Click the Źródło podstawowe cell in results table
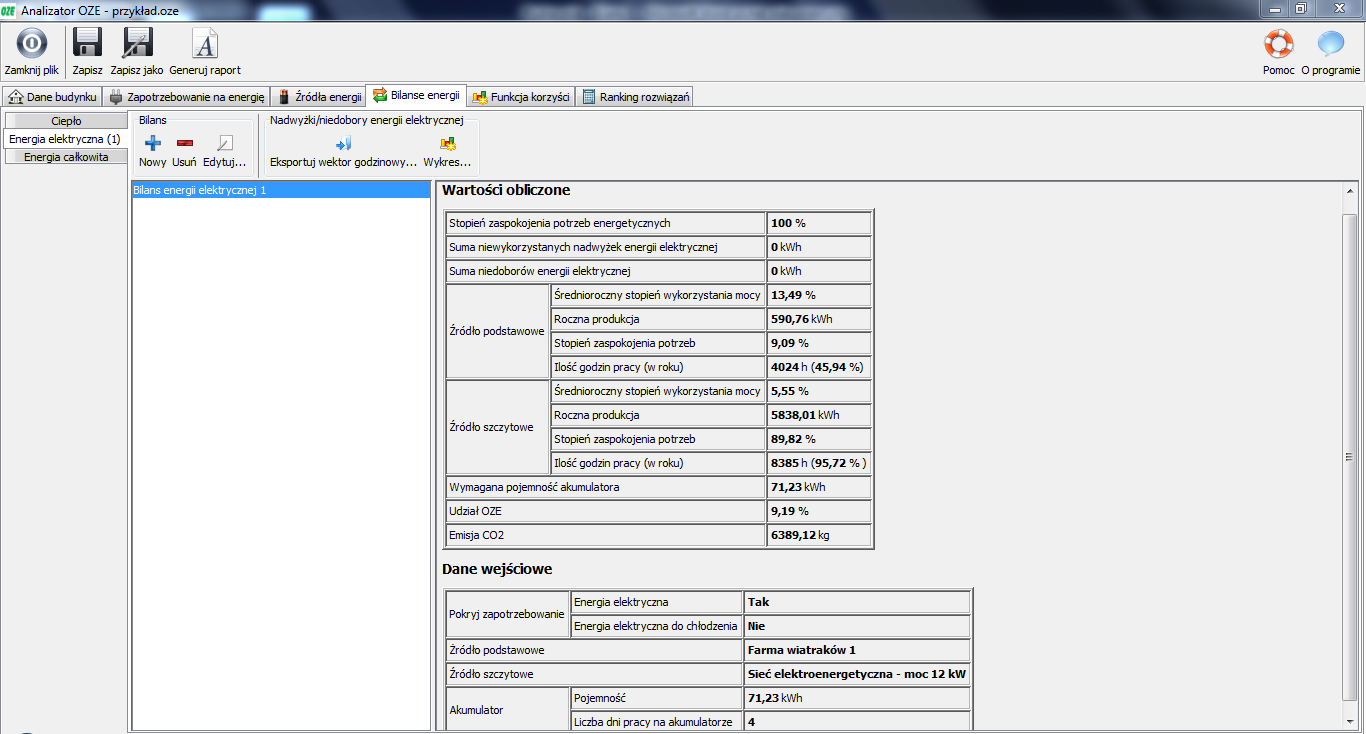 (497, 331)
